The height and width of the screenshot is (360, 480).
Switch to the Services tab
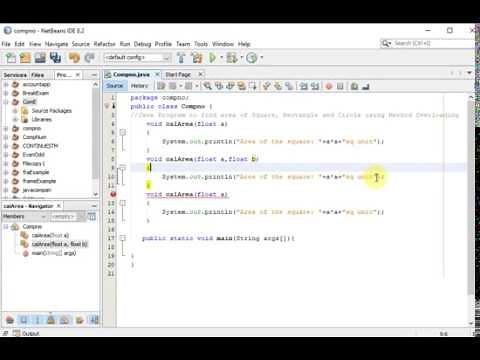click(x=15, y=75)
